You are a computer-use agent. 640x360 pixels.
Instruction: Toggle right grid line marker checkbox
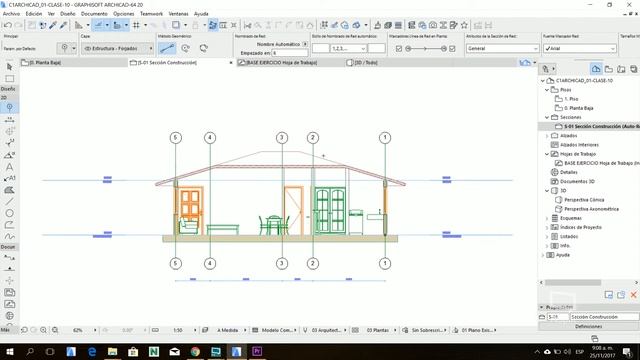pos(452,49)
